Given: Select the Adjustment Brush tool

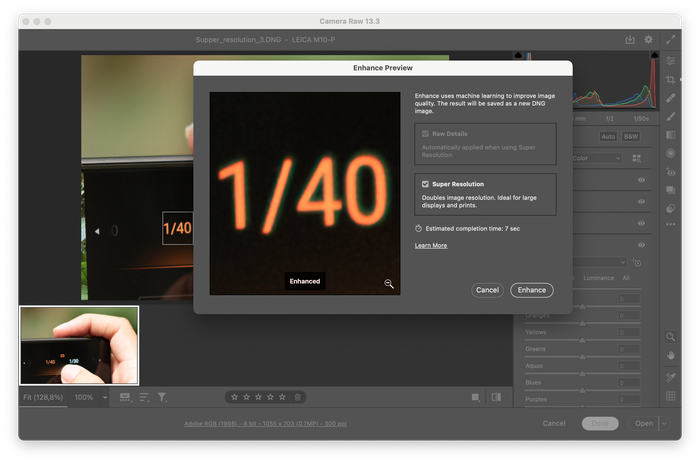Looking at the screenshot, I should tap(671, 117).
